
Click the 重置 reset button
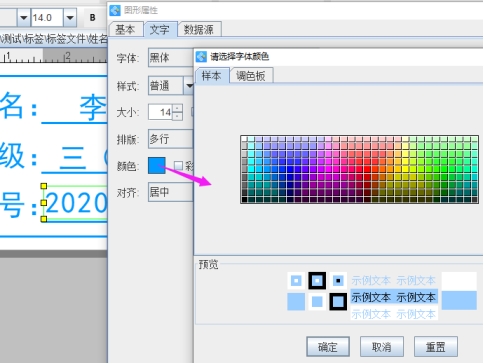[x=436, y=347]
